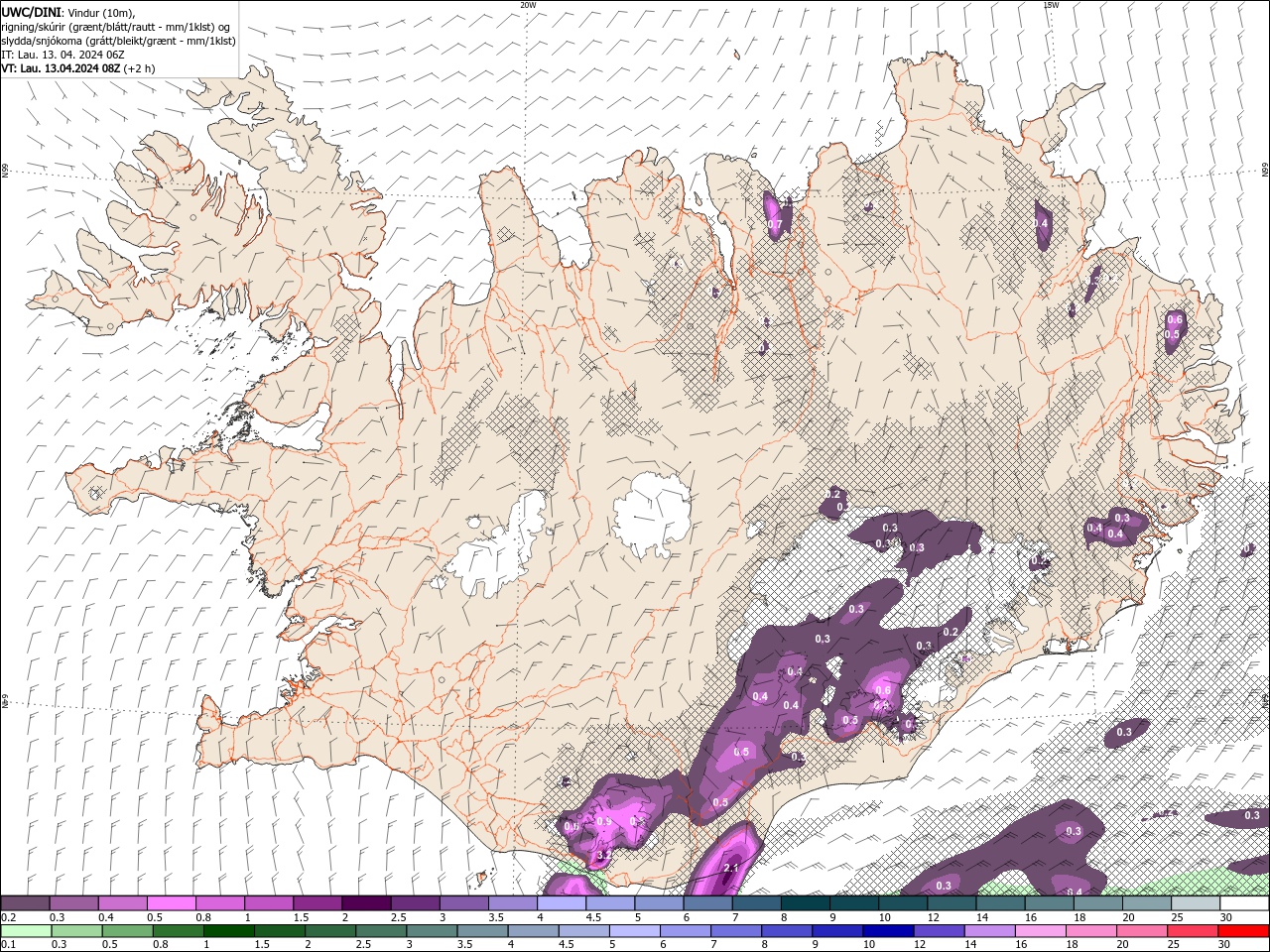
Task: Click the '0.7' snowfall value in north Iceland
Action: 776,224
